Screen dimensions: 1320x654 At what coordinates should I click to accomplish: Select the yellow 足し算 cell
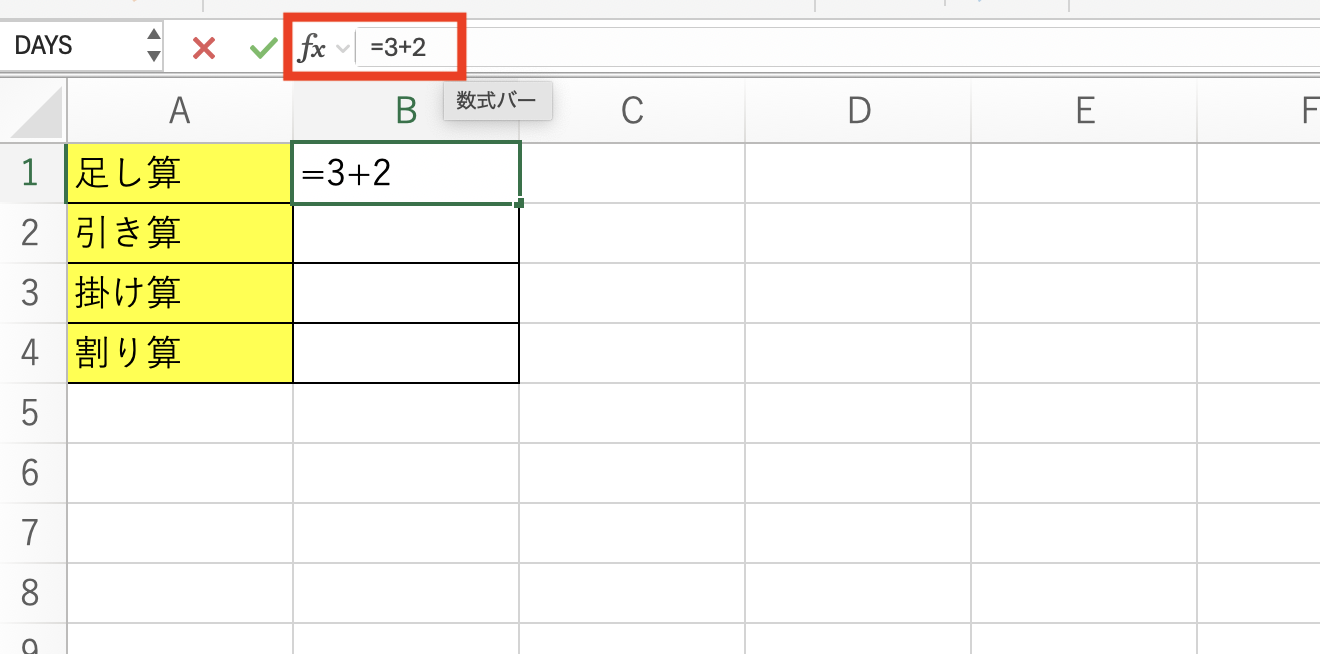[178, 172]
